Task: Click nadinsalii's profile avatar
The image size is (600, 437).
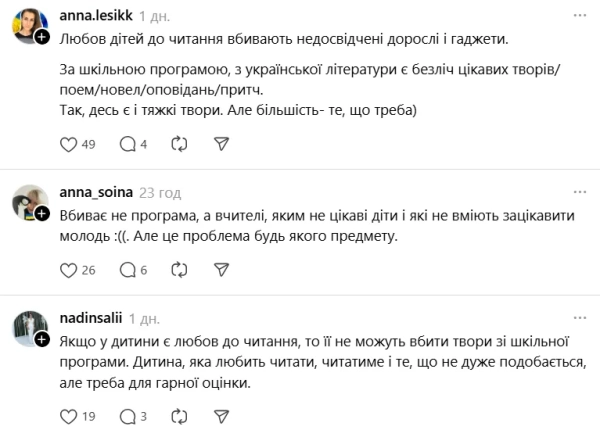Action: [x=30, y=329]
